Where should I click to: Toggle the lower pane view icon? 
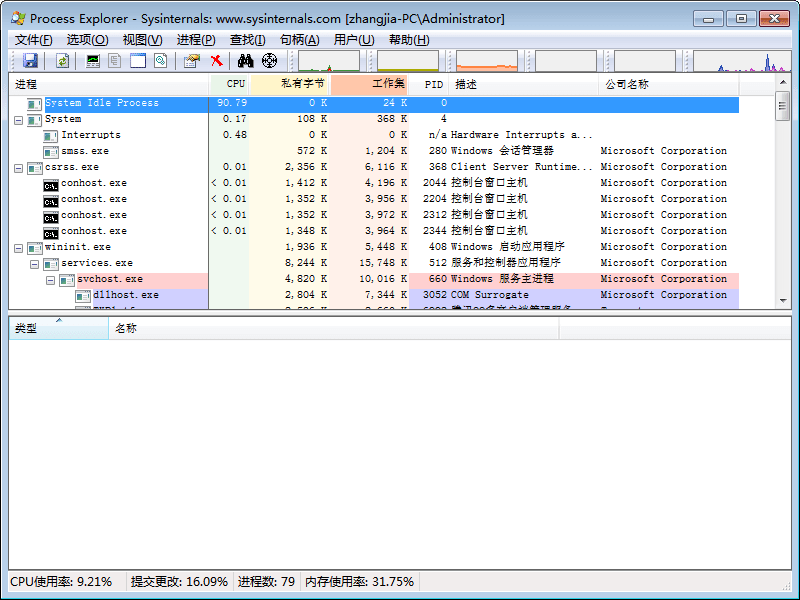138,61
